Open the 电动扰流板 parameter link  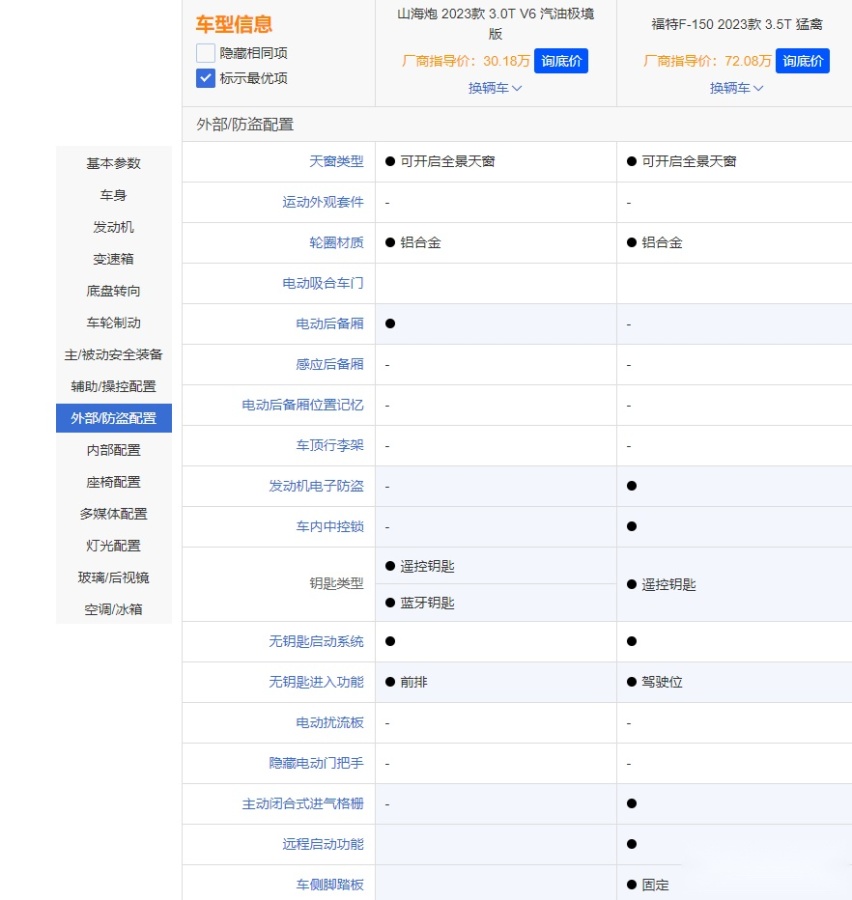pos(330,723)
